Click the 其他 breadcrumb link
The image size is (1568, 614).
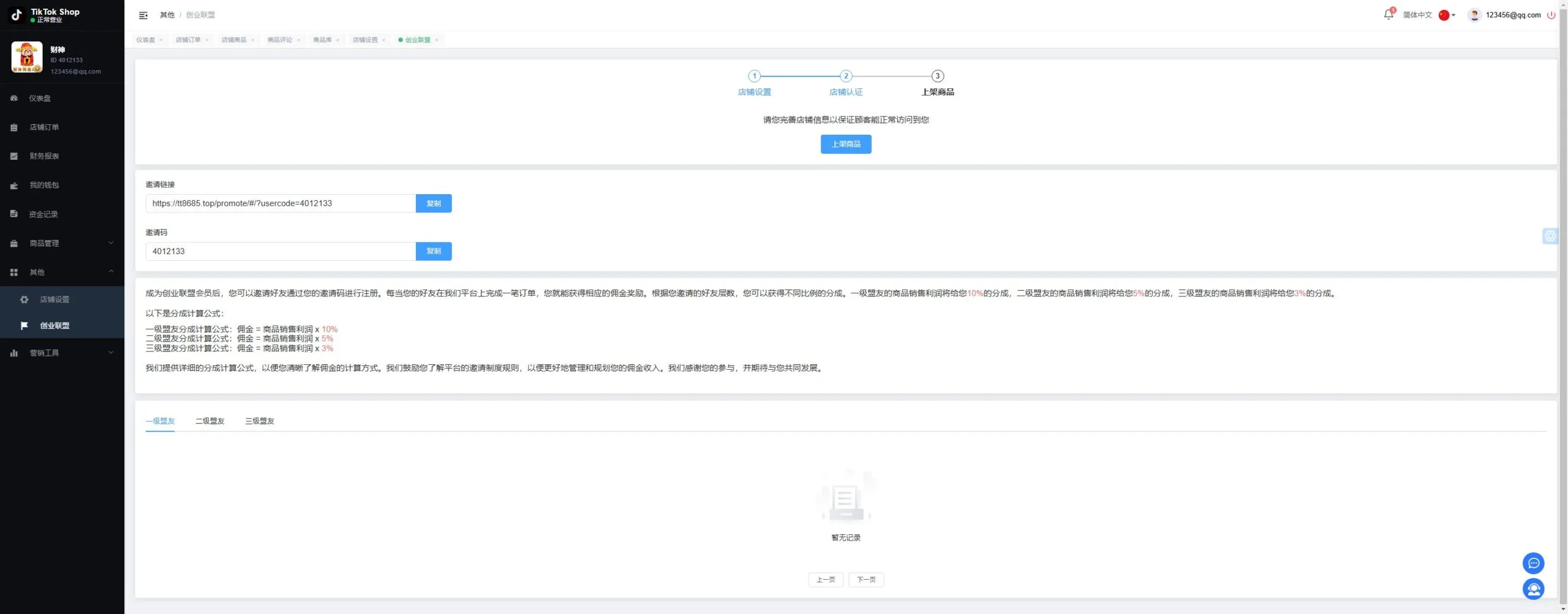[x=167, y=15]
